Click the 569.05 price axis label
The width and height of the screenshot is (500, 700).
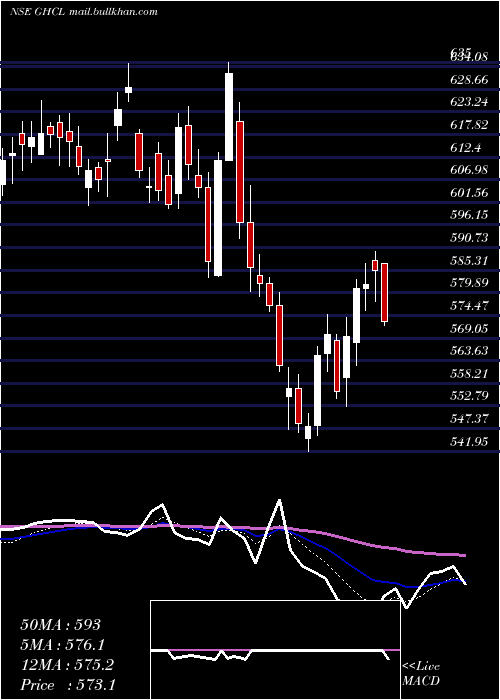[x=469, y=329]
